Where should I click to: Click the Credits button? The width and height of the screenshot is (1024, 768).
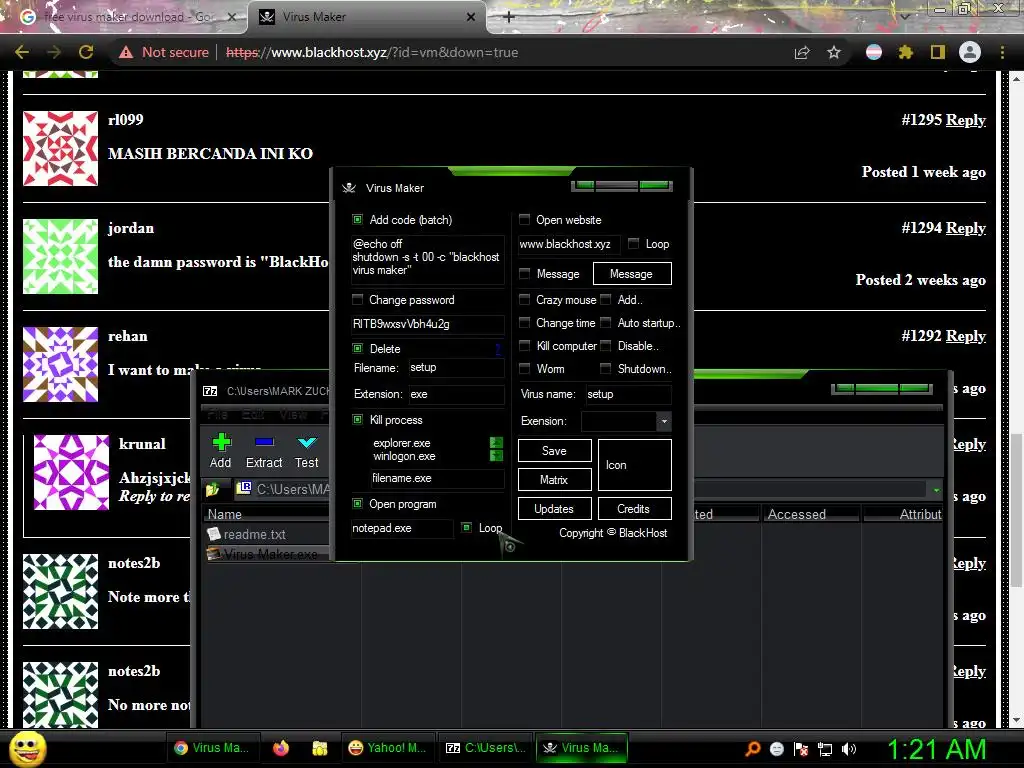[x=633, y=509]
